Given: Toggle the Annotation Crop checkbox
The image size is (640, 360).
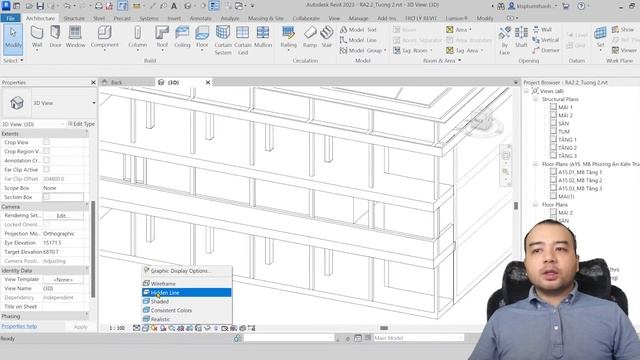Looking at the screenshot, I should click(46, 160).
